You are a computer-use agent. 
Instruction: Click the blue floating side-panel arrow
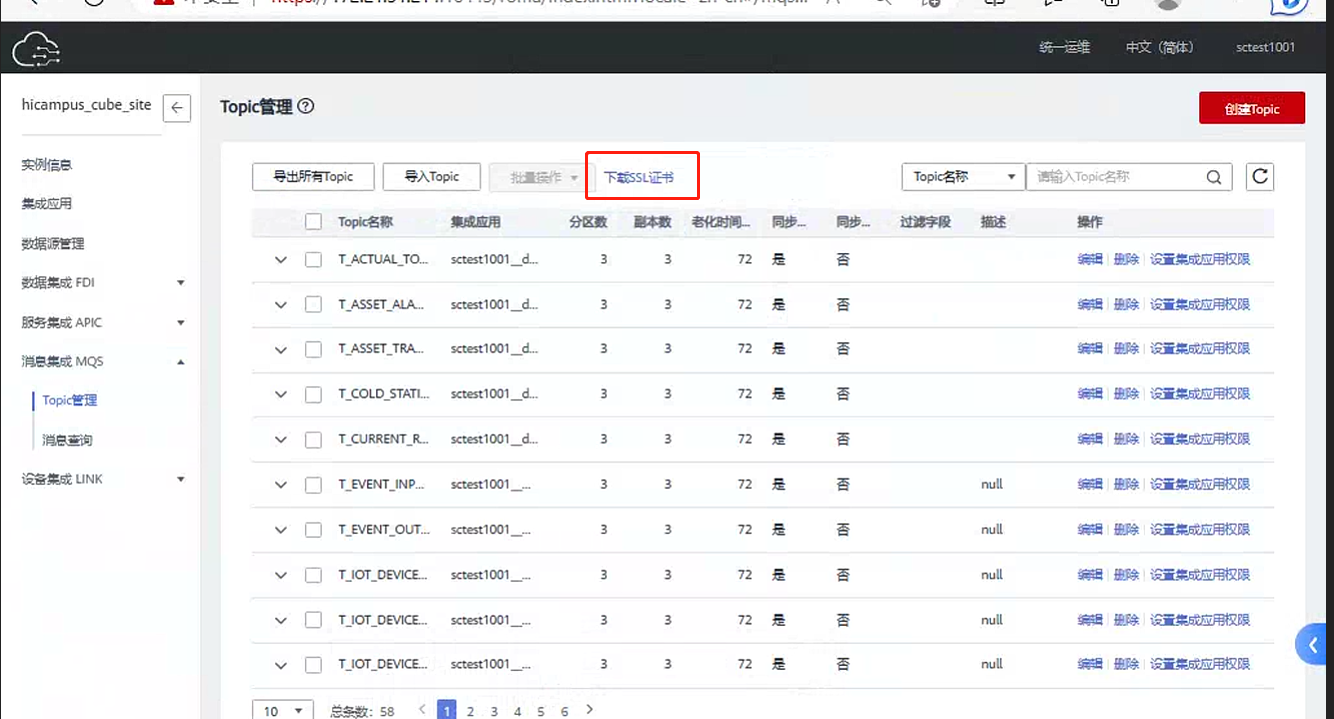tap(1314, 645)
